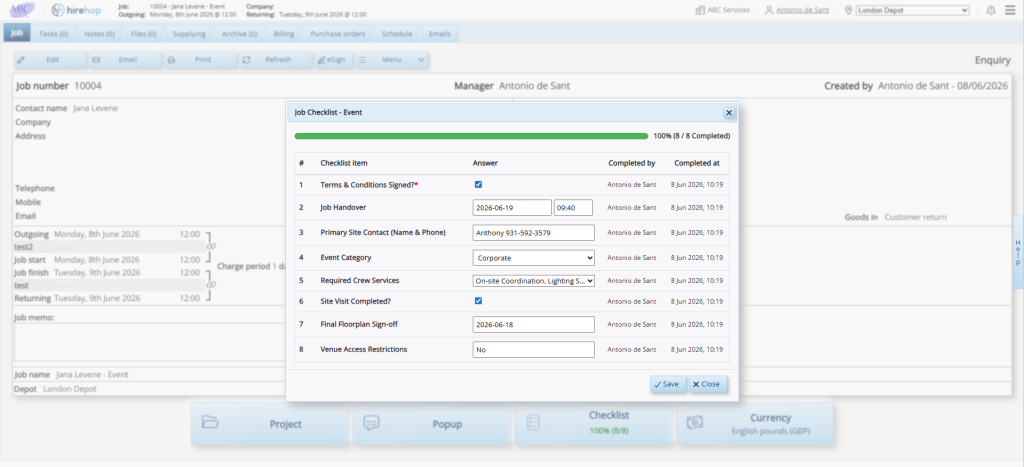Click the location pin icon beside the depot selector
Image resolution: width=1024 pixels, height=467 pixels.
click(849, 10)
